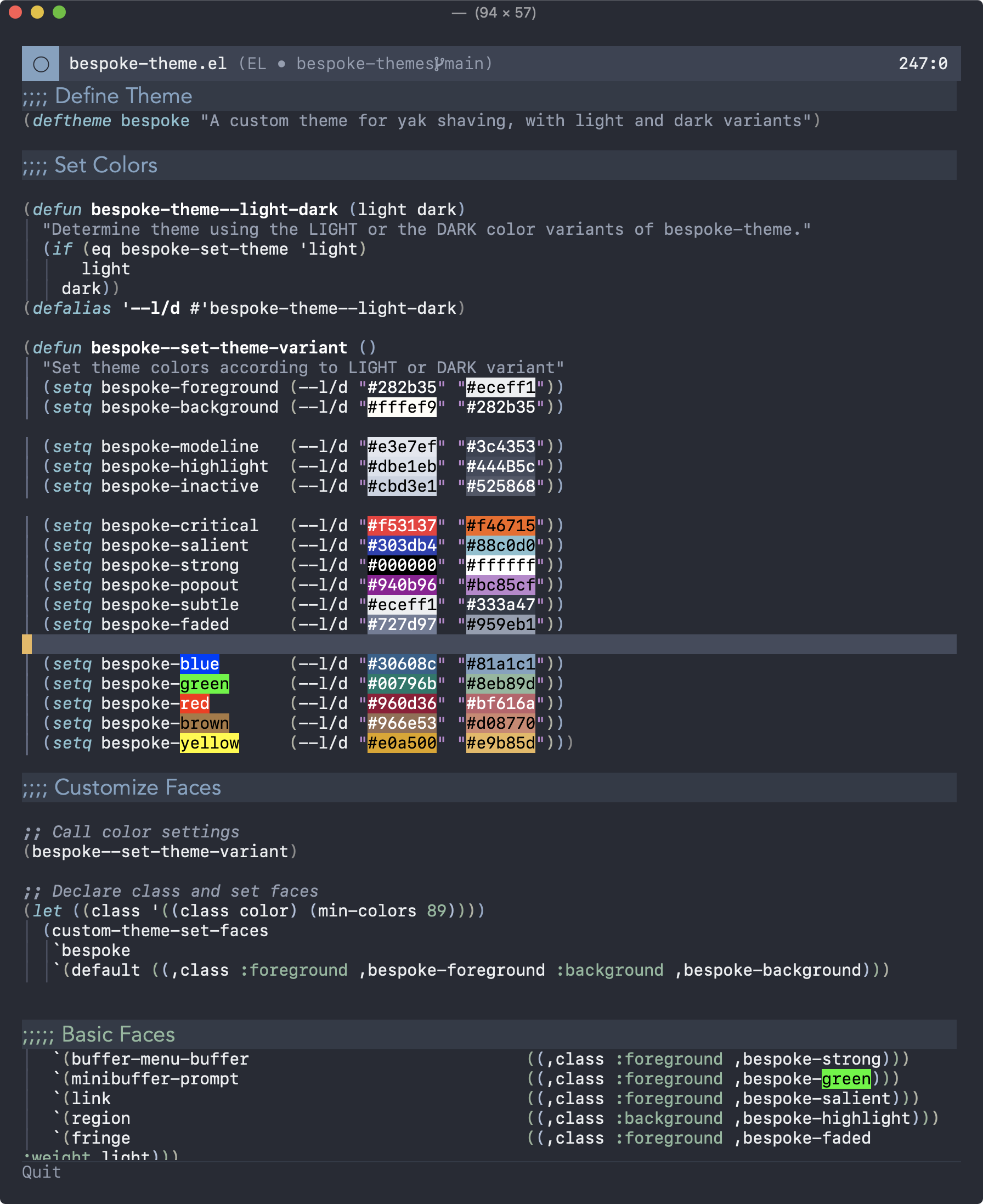983x1204 pixels.
Task: Click the orange cursor on the current line
Action: [x=27, y=644]
